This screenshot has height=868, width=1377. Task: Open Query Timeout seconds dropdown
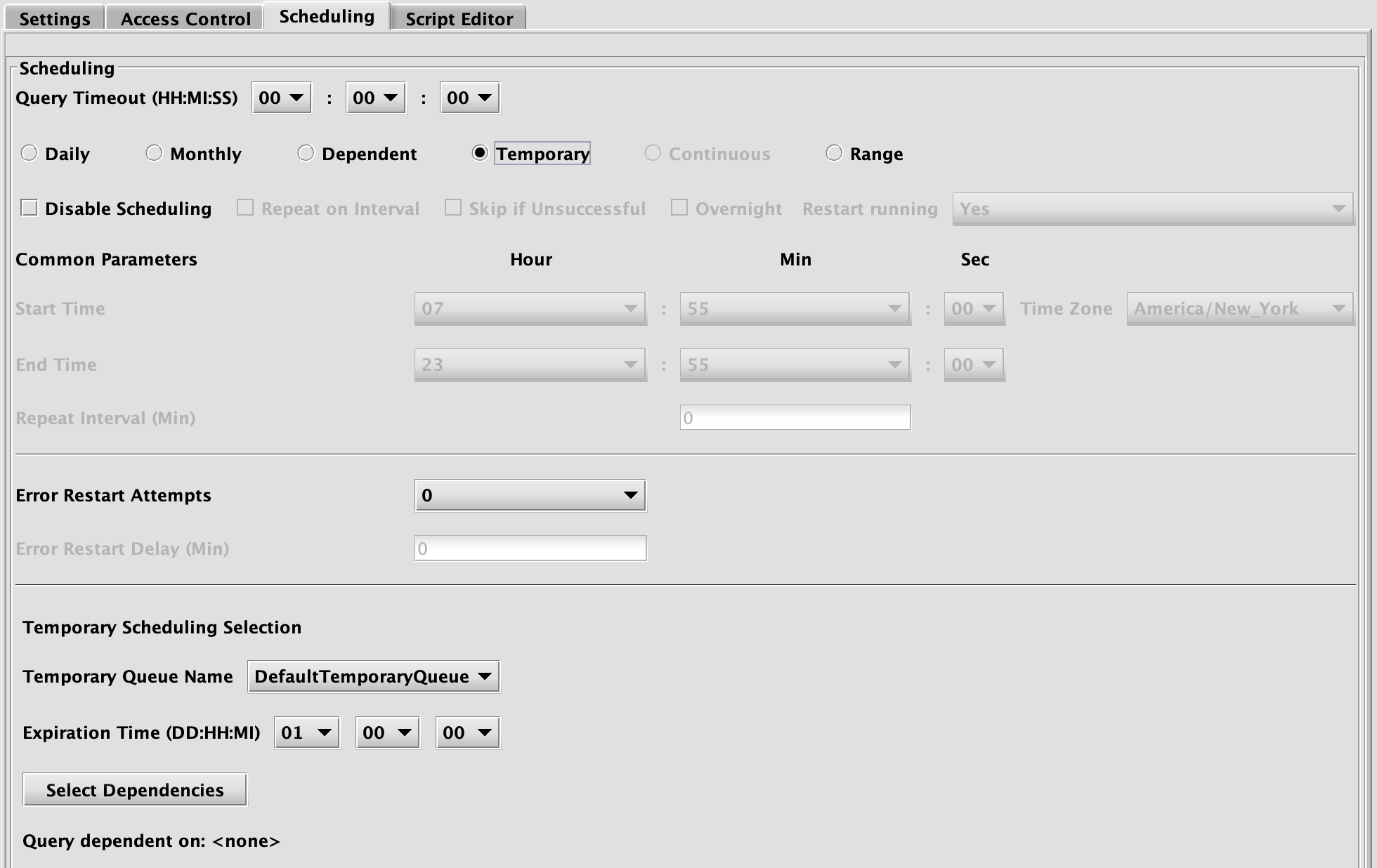point(469,98)
